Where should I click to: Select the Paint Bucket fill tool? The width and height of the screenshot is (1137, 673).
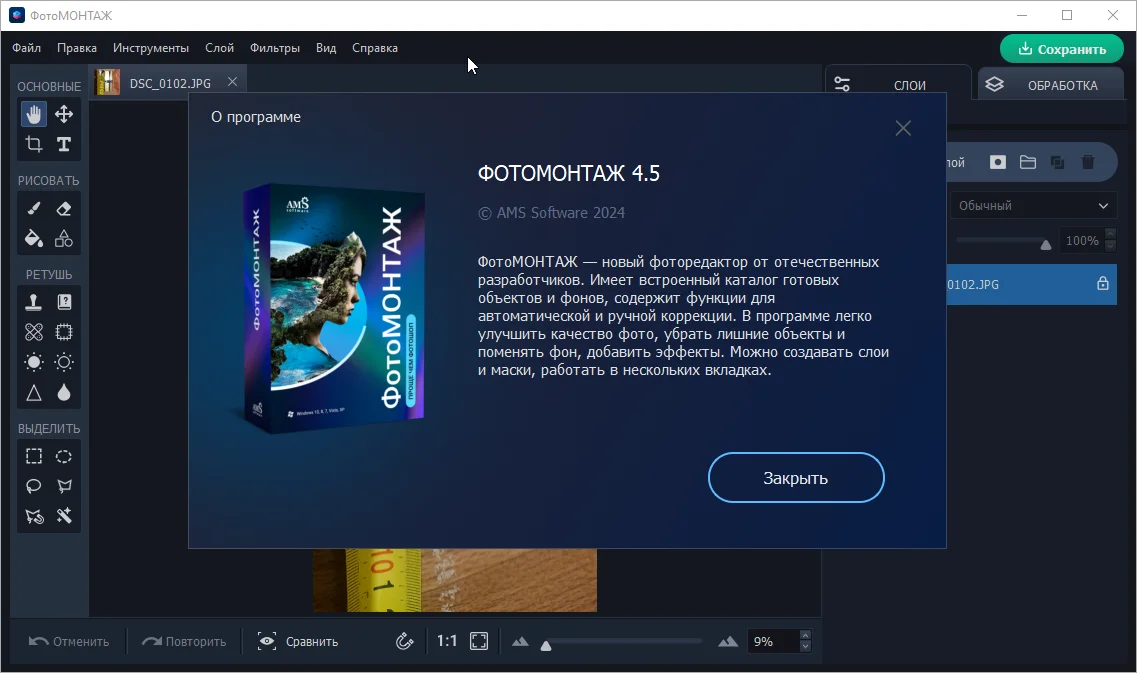[34, 238]
